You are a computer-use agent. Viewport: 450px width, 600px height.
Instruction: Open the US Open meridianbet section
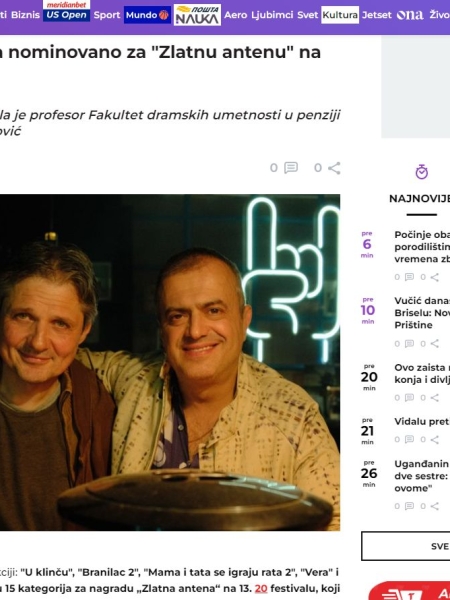(67, 11)
